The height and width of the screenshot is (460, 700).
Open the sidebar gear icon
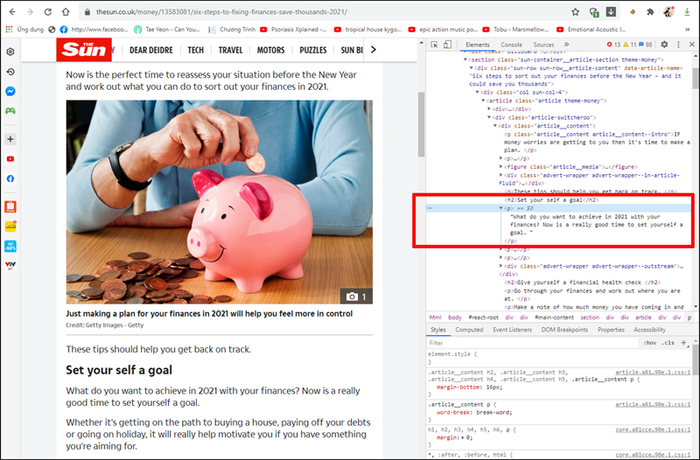click(10, 51)
